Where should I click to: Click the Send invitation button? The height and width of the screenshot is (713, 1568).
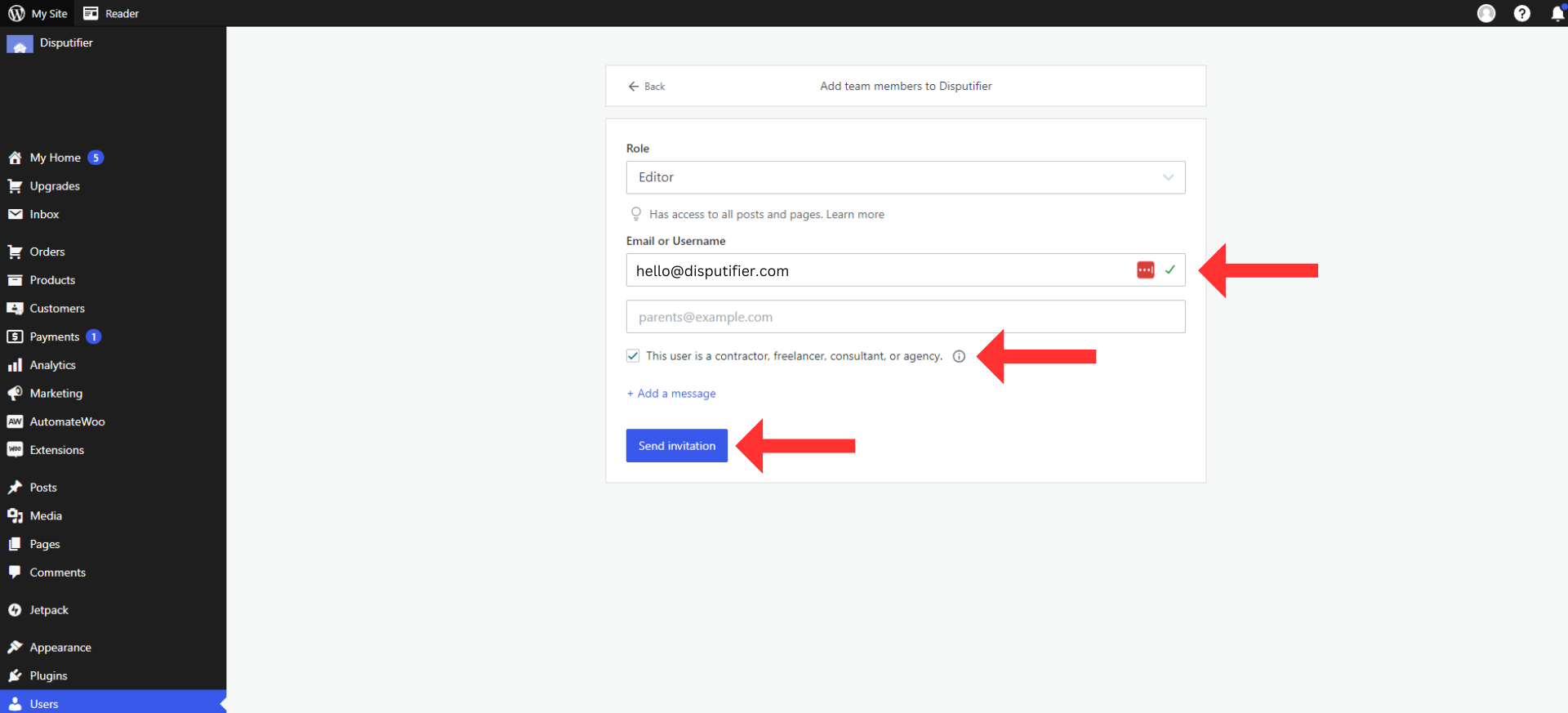pyautogui.click(x=676, y=446)
